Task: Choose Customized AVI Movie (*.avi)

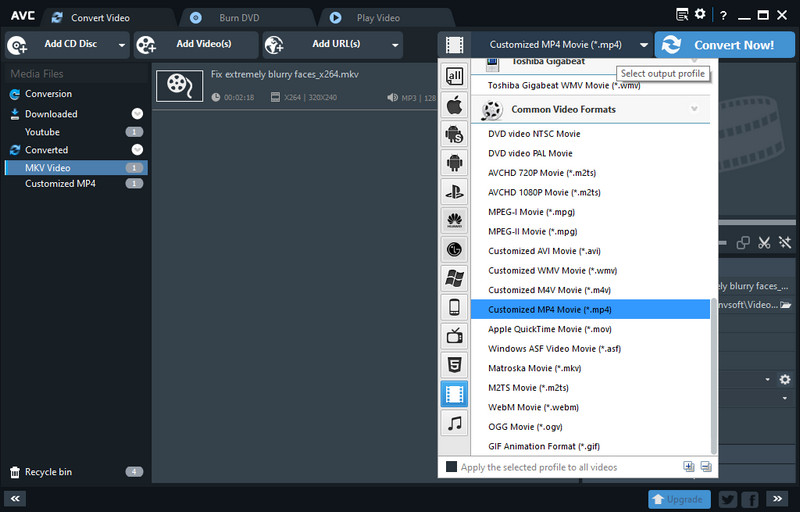Action: [x=590, y=251]
